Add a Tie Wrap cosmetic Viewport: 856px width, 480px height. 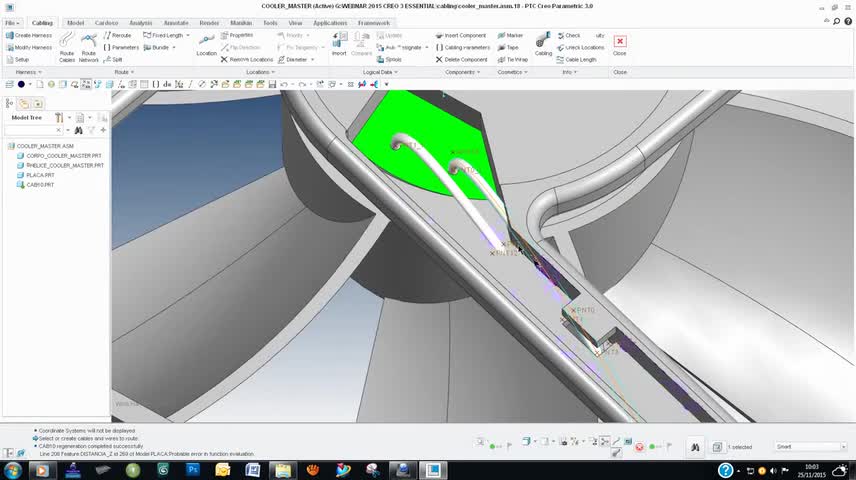[512, 60]
